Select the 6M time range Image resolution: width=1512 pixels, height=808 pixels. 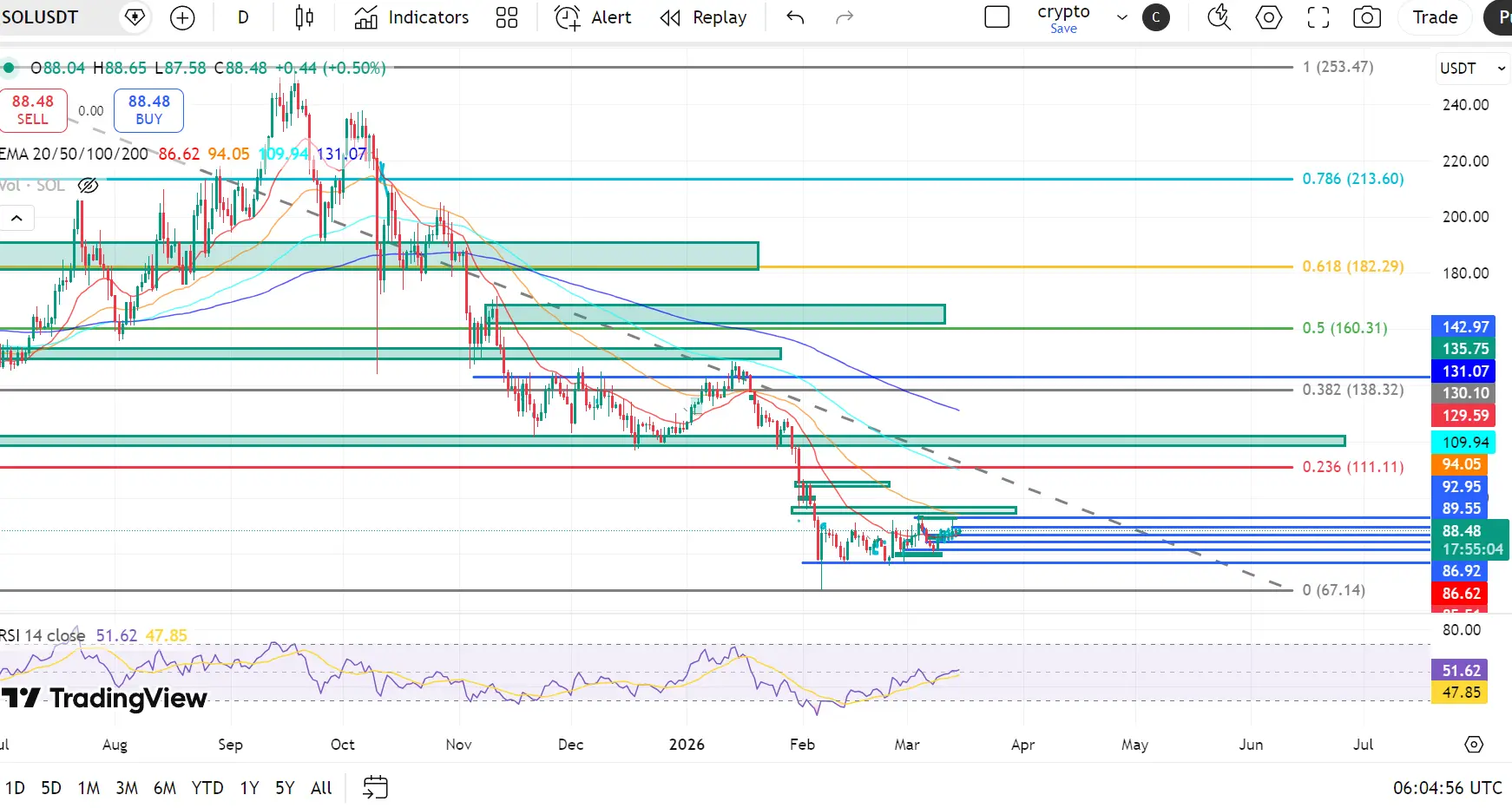[x=165, y=788]
